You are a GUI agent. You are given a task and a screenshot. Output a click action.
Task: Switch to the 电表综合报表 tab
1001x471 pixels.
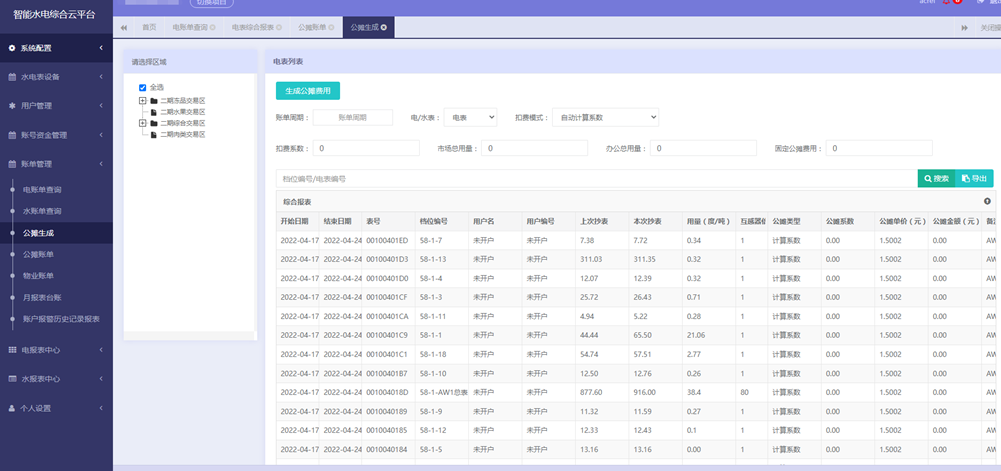[x=253, y=27]
